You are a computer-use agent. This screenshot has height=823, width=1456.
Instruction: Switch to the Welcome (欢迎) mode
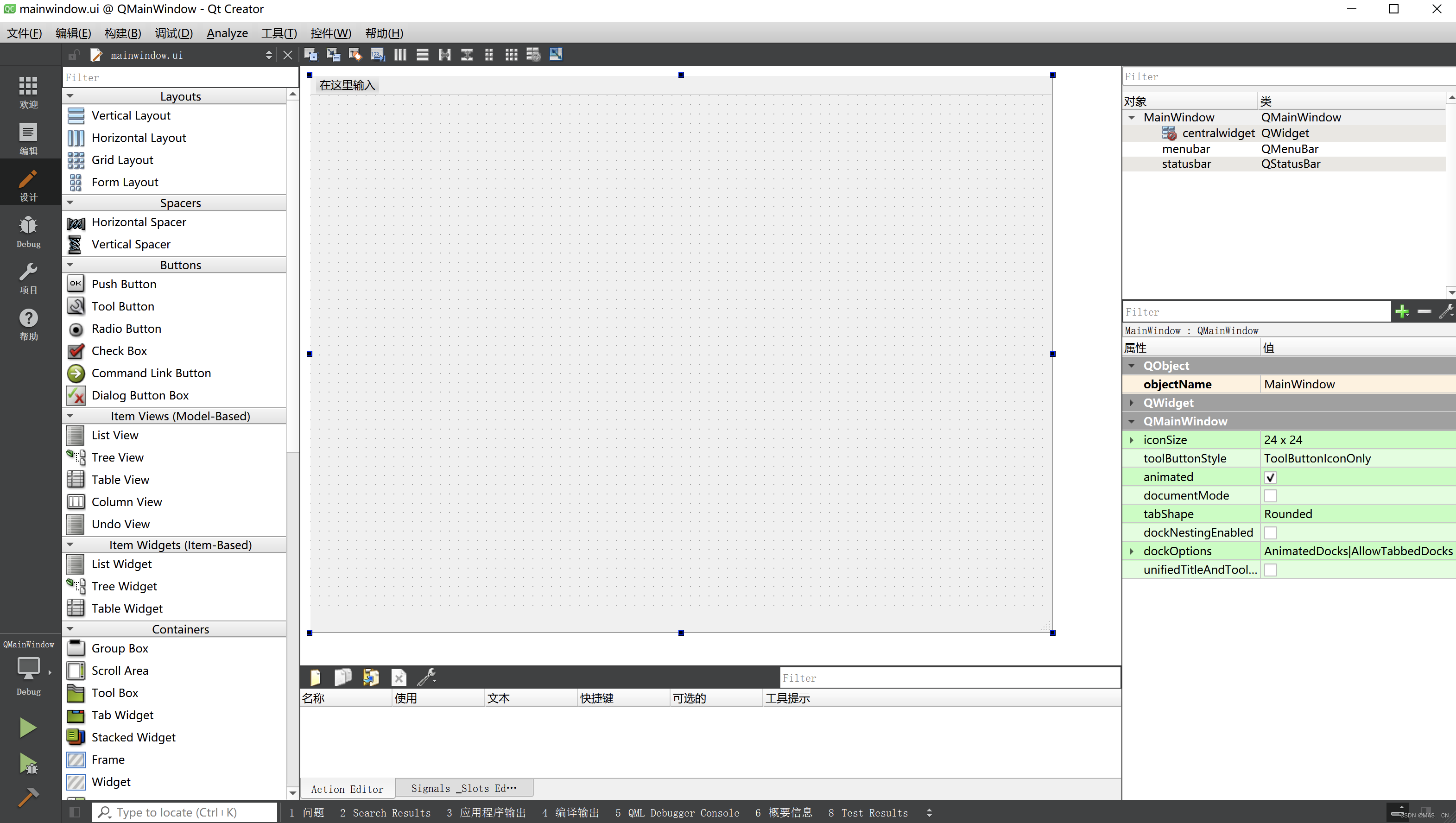28,92
